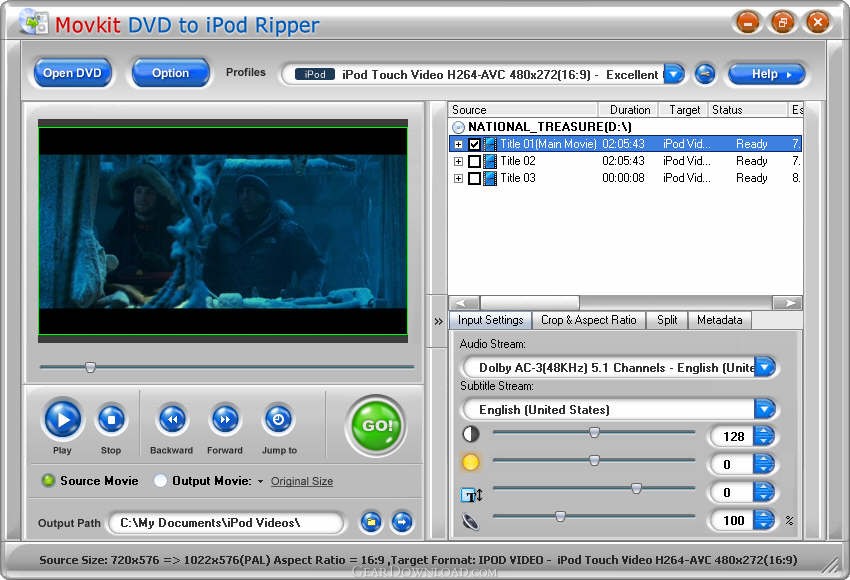
Task: Stop the video preview
Action: coord(111,419)
